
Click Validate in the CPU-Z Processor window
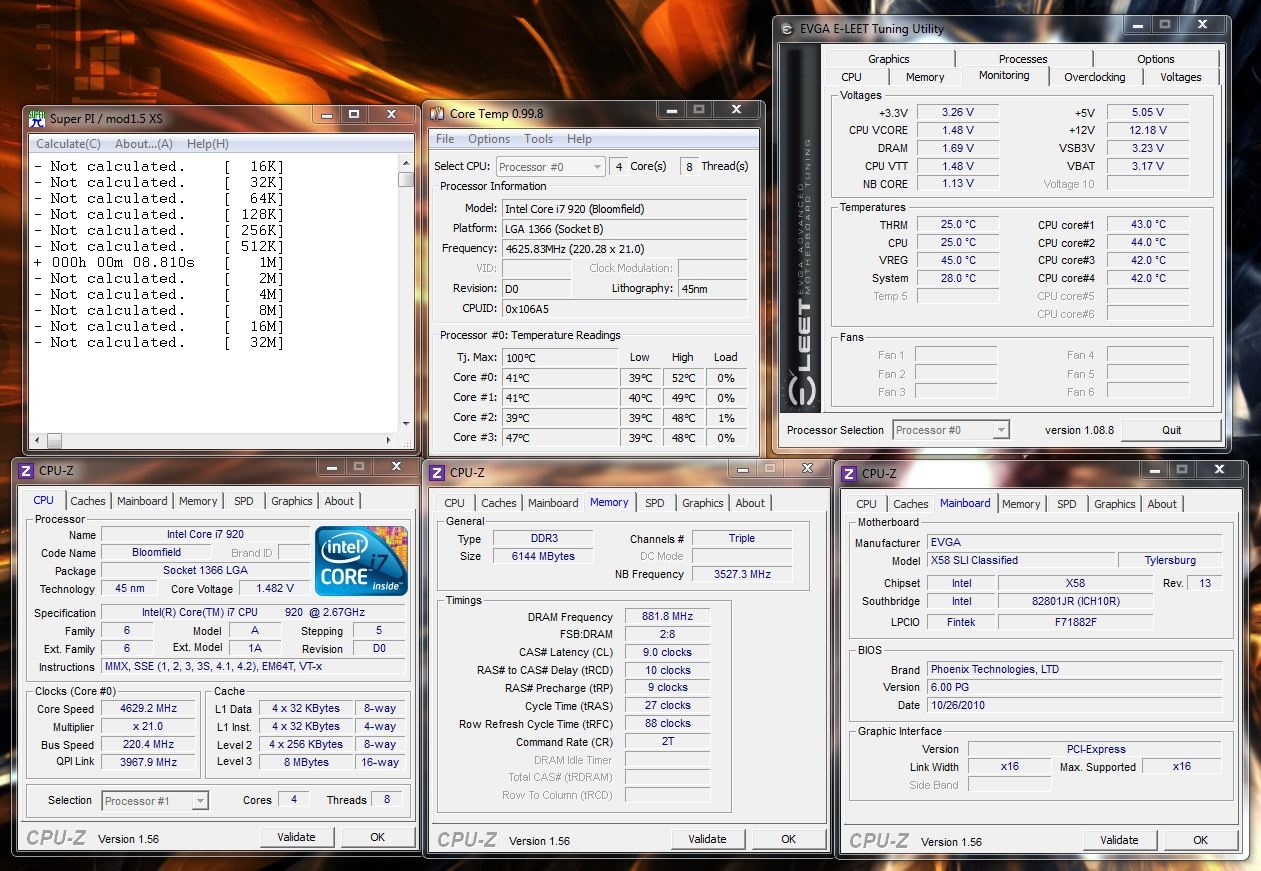[296, 837]
